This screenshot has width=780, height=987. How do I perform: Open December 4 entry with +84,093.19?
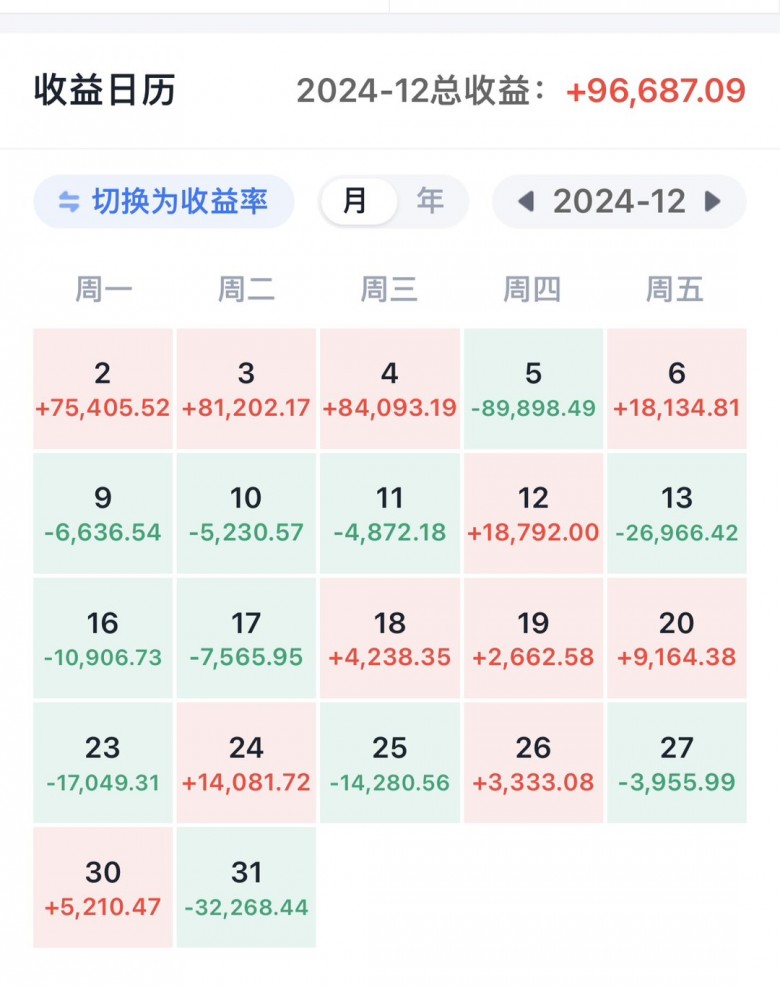[390, 389]
